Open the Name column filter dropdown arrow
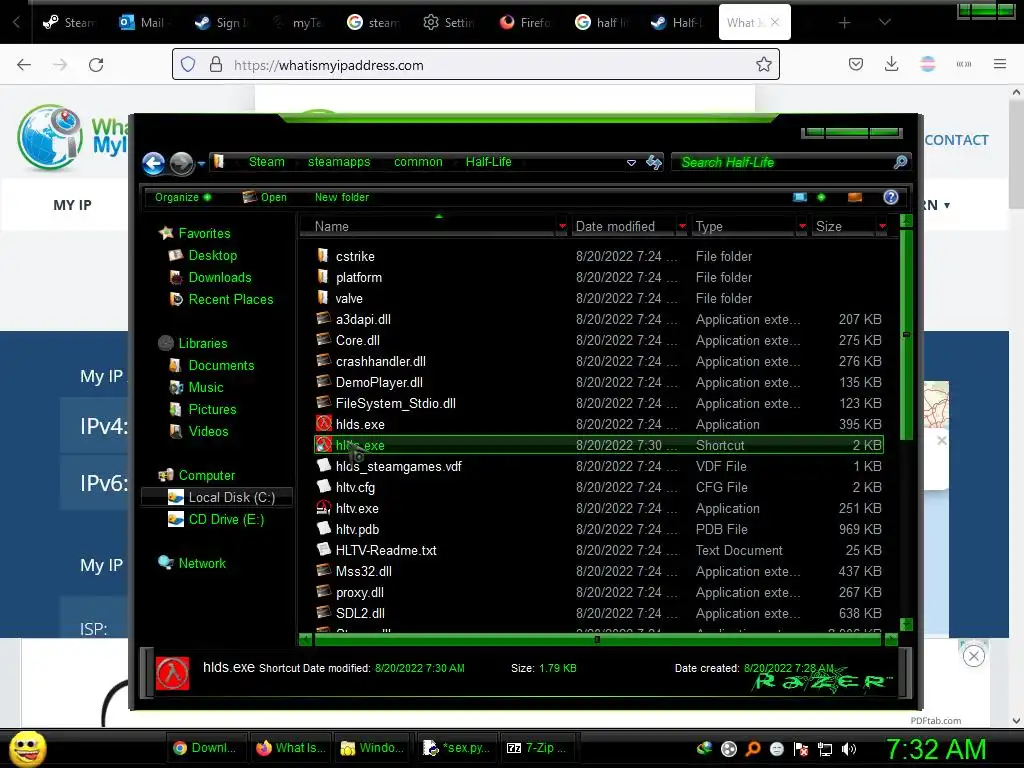1024x768 pixels. point(562,227)
